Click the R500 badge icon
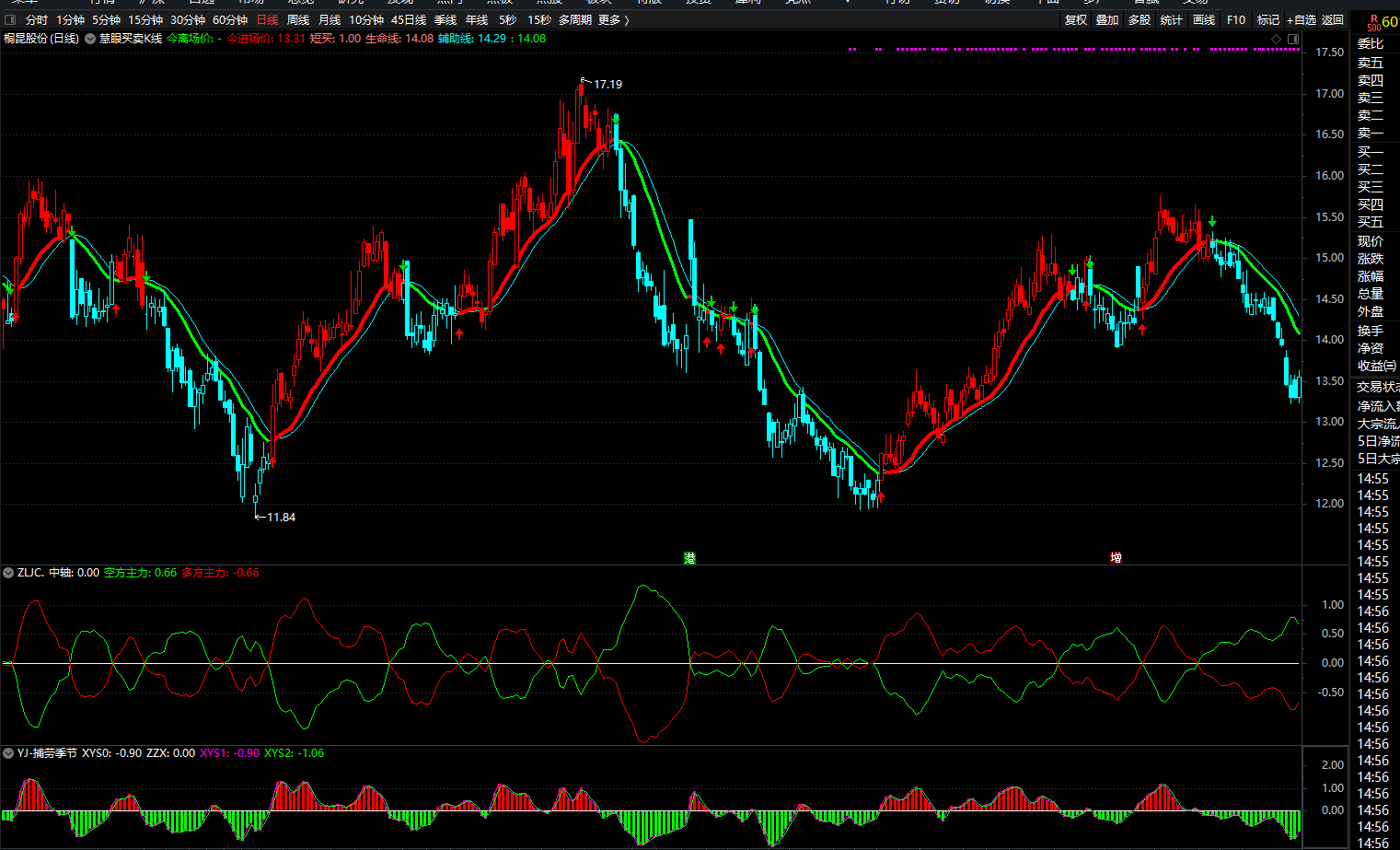 1372,22
